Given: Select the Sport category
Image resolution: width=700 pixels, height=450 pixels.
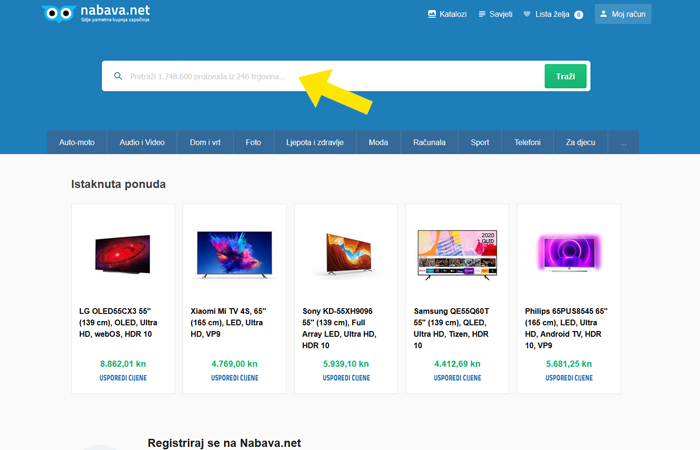Looking at the screenshot, I should [480, 142].
